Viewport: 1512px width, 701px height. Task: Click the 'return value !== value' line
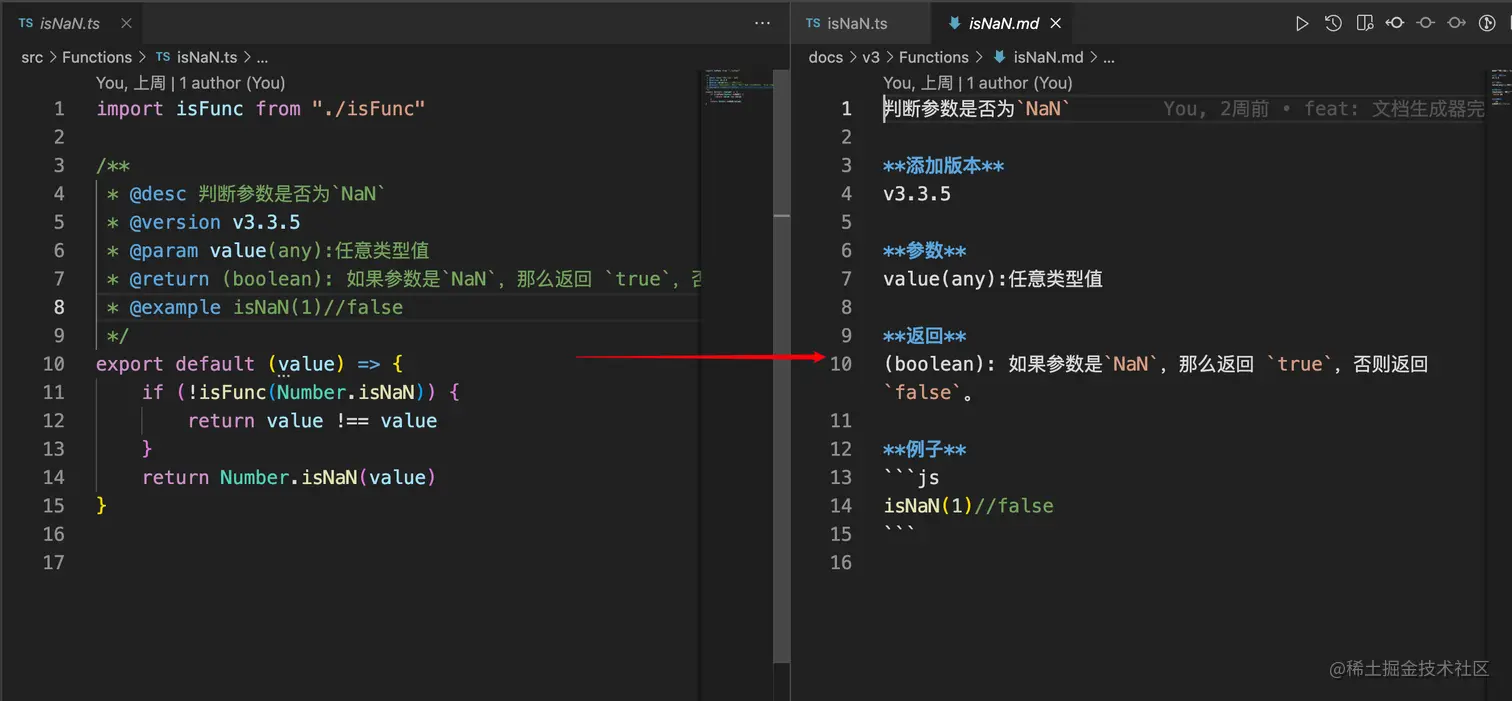tap(312, 421)
